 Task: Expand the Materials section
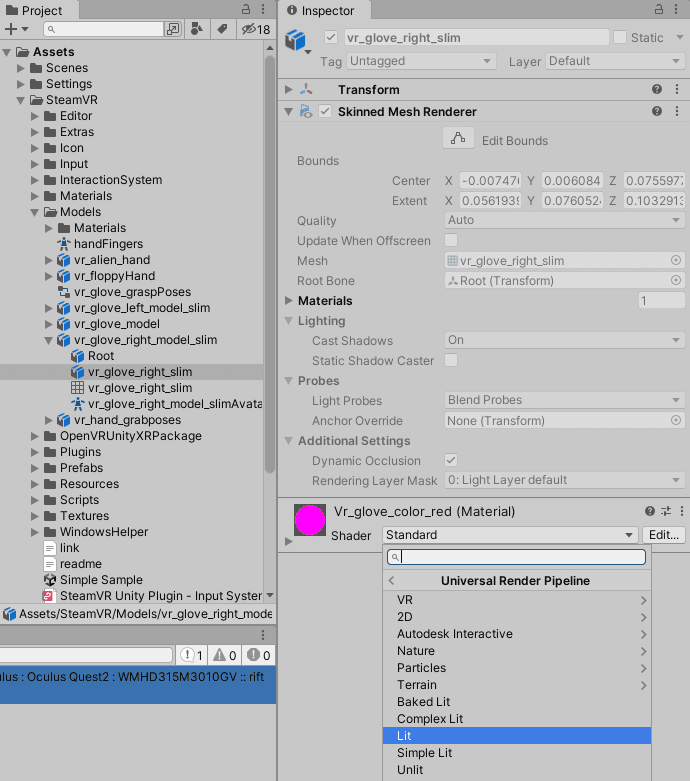pos(290,301)
